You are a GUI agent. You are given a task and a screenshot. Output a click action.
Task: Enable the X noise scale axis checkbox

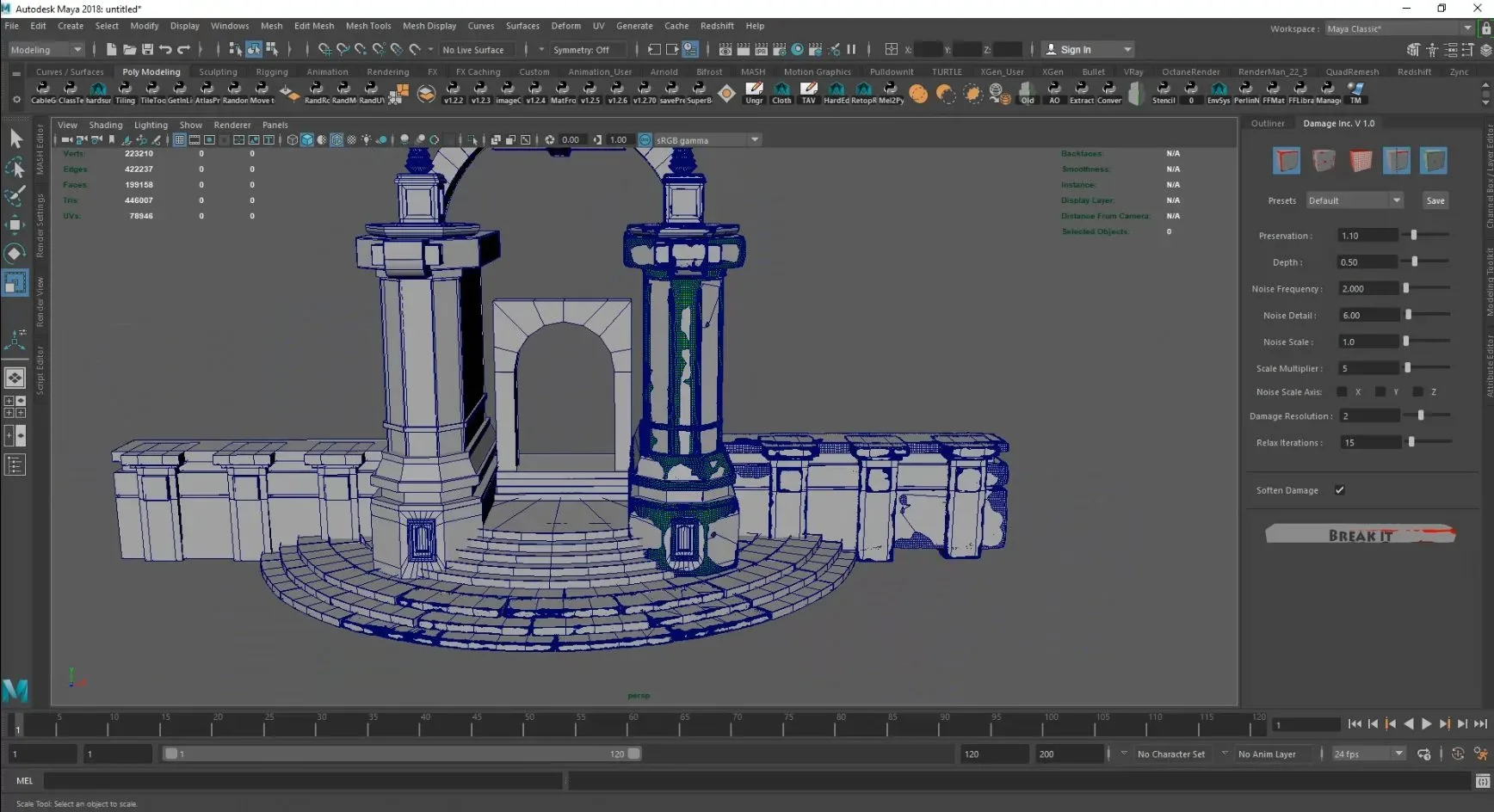1342,392
